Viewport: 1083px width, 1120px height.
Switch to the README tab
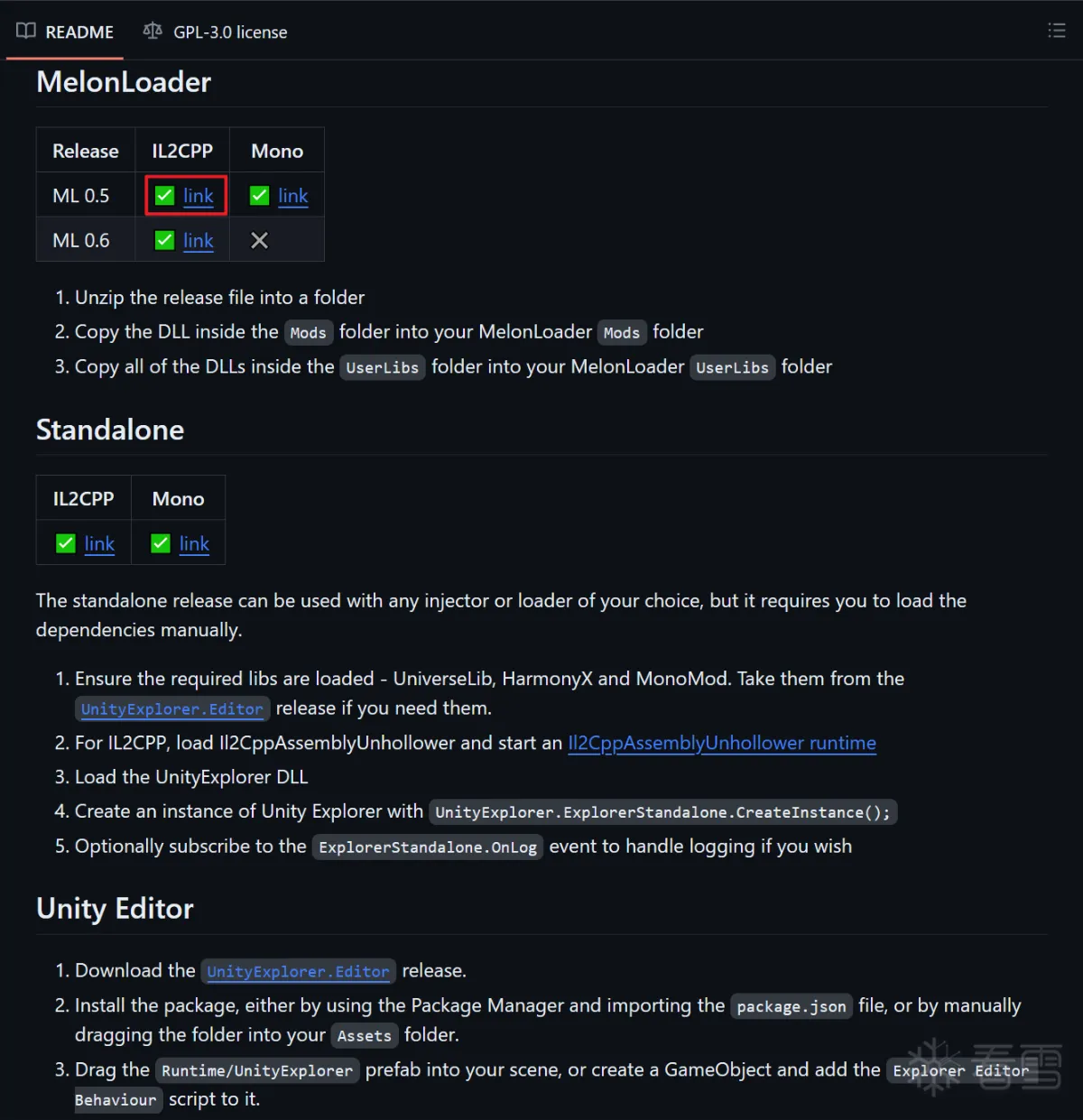click(x=65, y=32)
